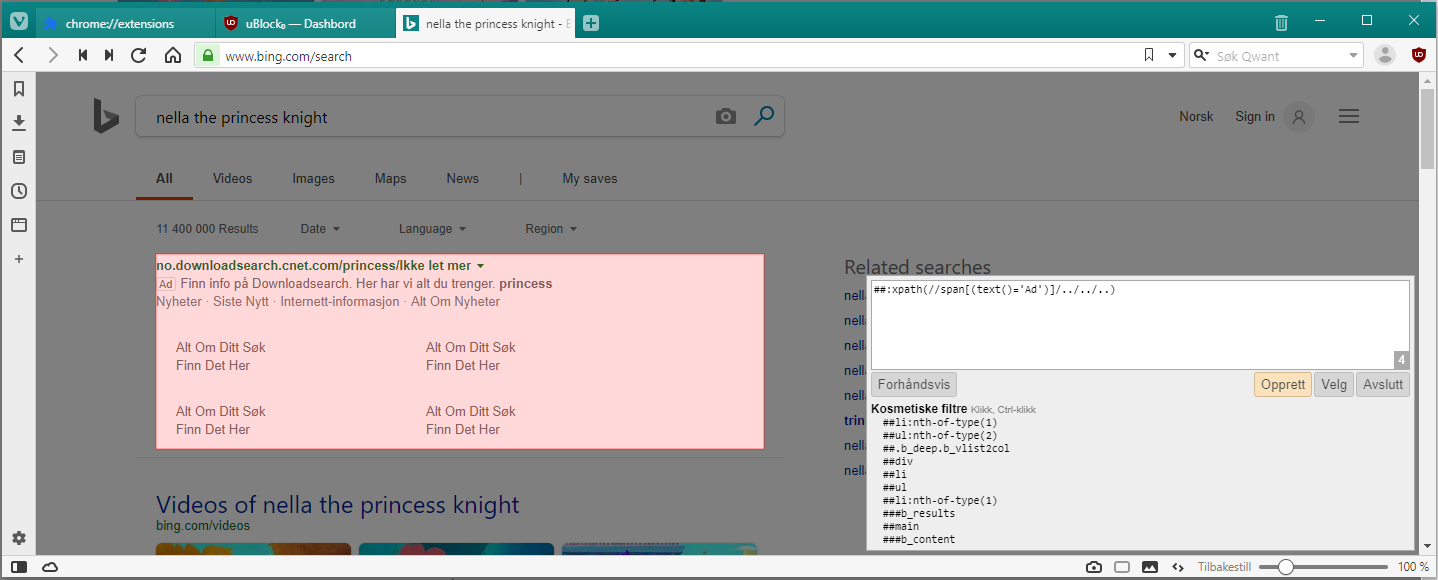Open the My saves tab
Viewport: 1438px width, 580px height.
[590, 178]
